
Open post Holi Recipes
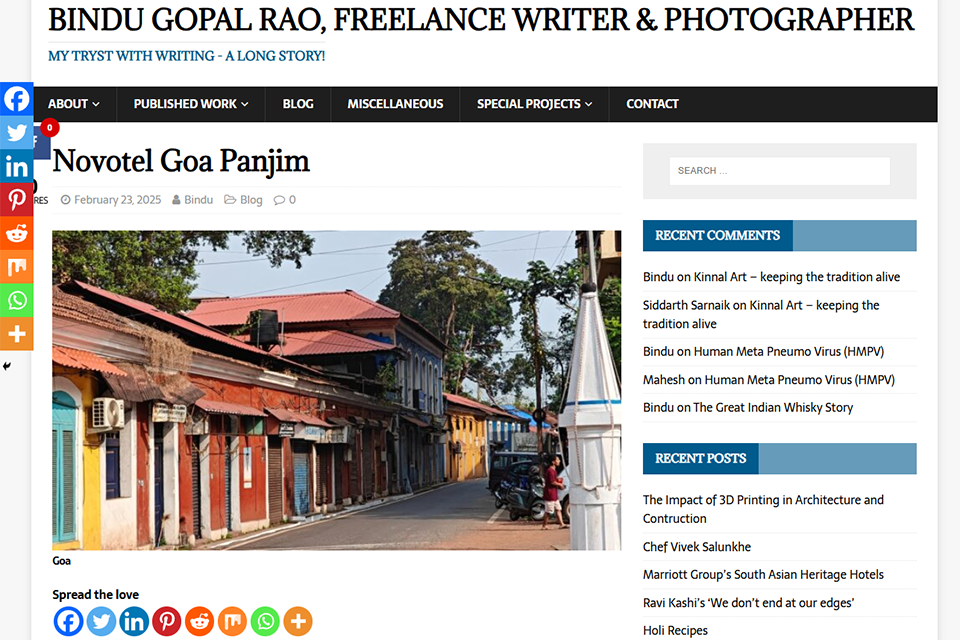675,630
